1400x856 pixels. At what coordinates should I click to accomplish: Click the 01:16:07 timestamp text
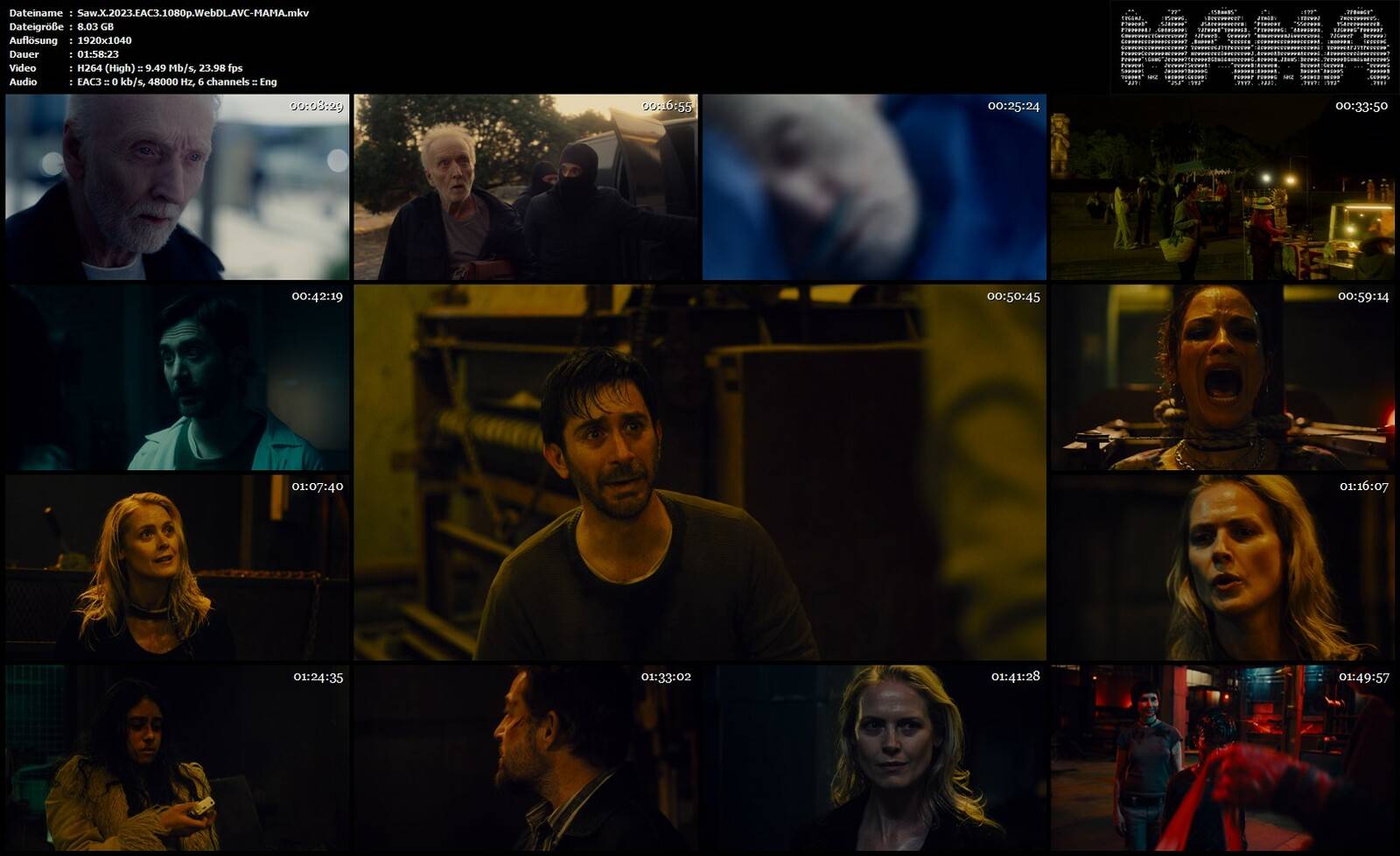tap(1363, 487)
